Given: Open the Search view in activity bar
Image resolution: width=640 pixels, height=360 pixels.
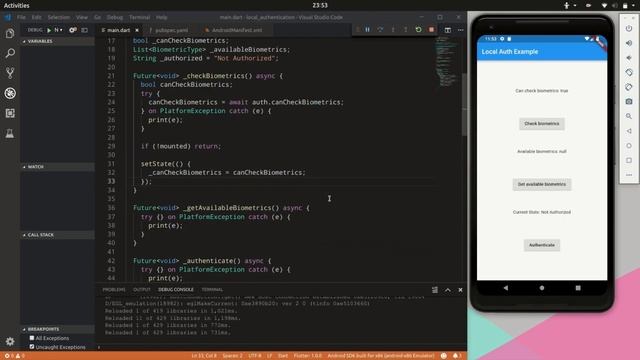Looking at the screenshot, I should point(10,53).
